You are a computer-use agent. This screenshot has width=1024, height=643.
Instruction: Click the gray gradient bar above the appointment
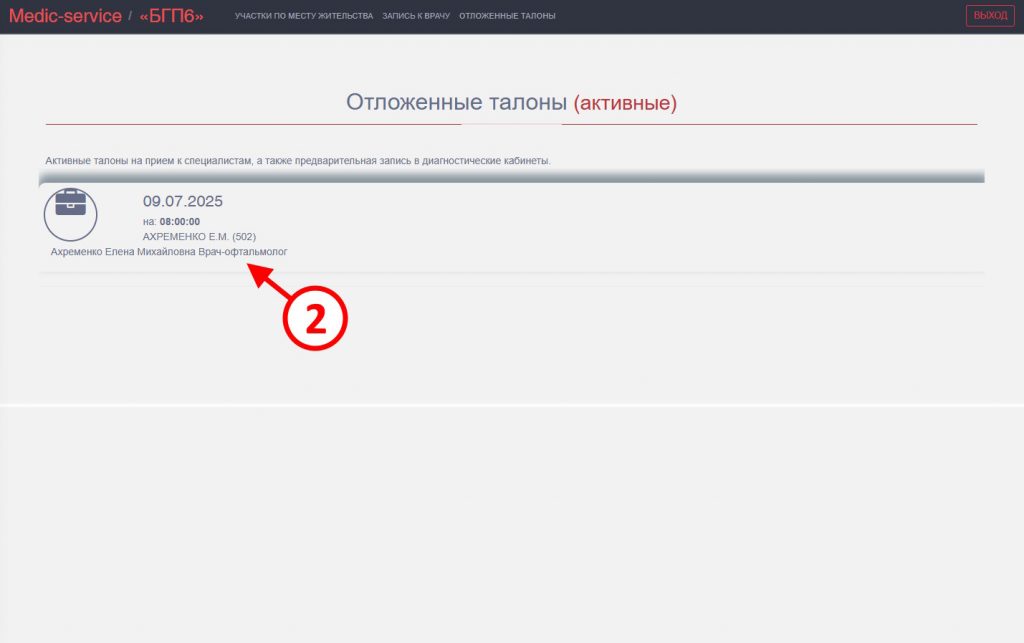coord(511,177)
